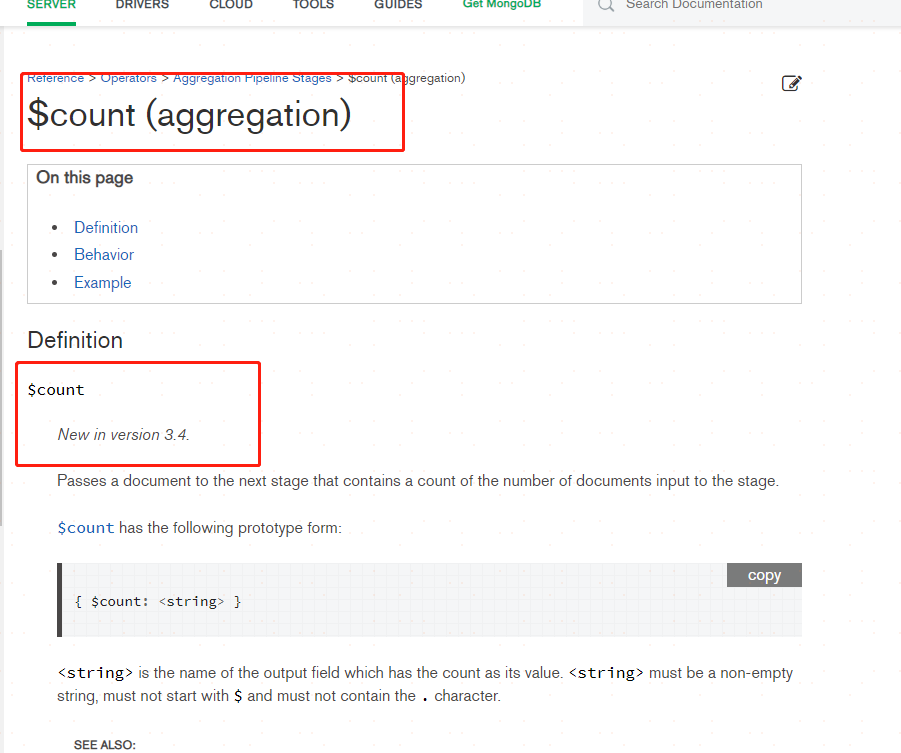Click the copy button on the code block
The height and width of the screenshot is (753, 901).
(x=763, y=574)
